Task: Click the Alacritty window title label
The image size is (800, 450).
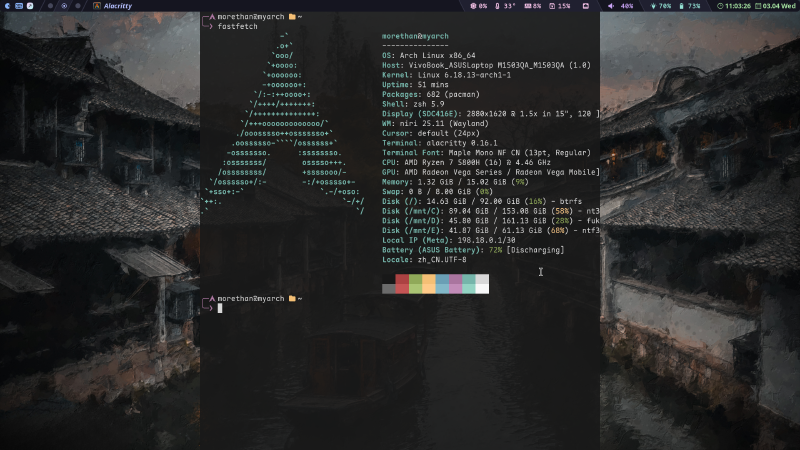Action: point(117,6)
